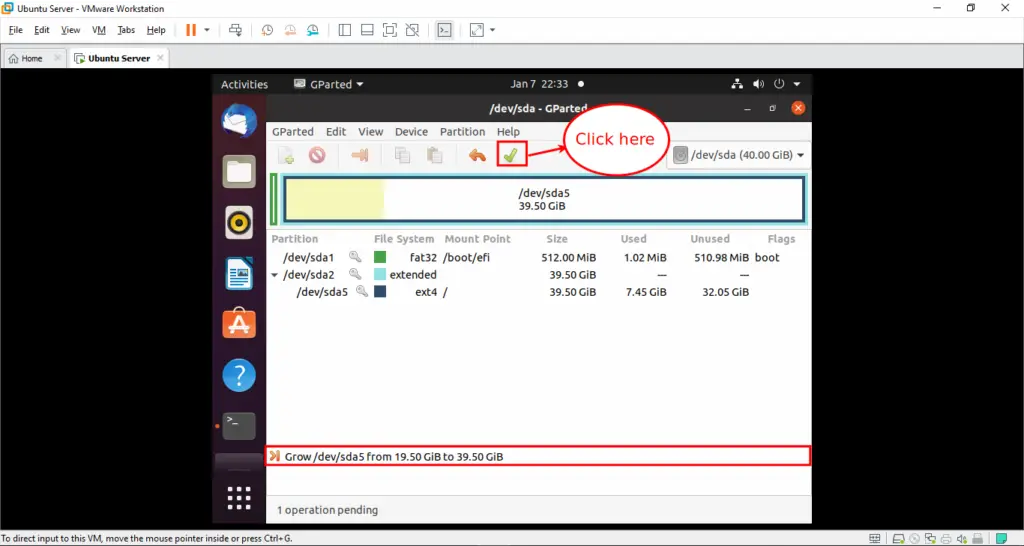1024x546 pixels.
Task: Open Ubuntu Software from the dock
Action: pos(239,323)
